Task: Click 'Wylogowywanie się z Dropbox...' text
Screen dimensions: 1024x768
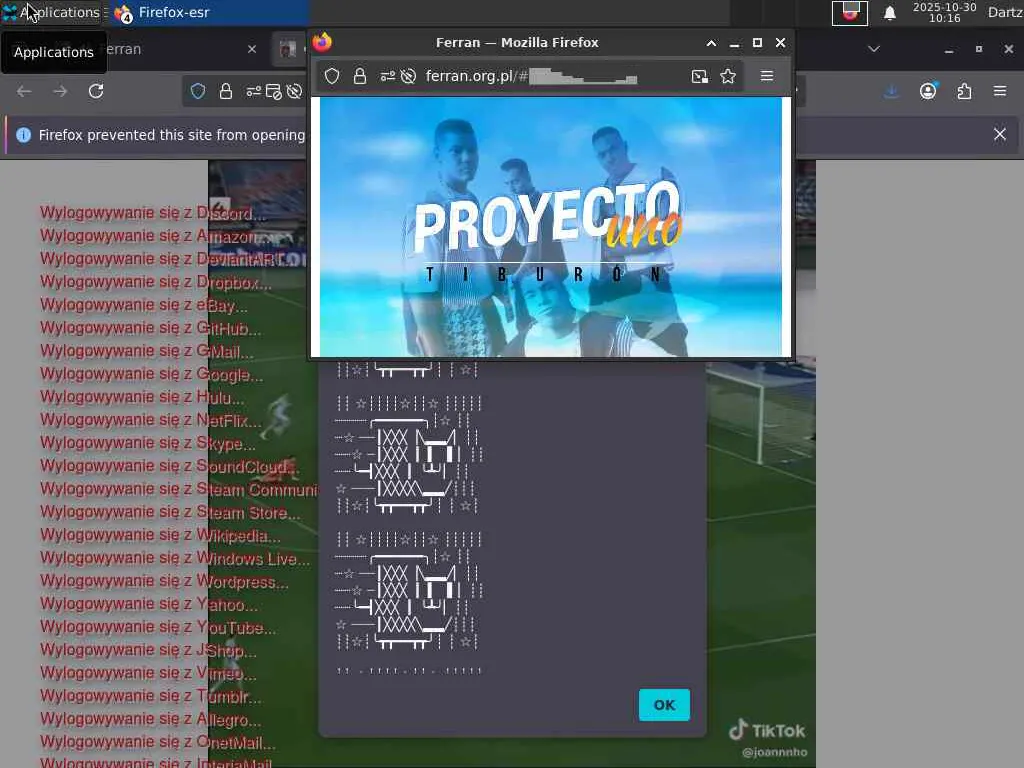Action: pos(155,283)
